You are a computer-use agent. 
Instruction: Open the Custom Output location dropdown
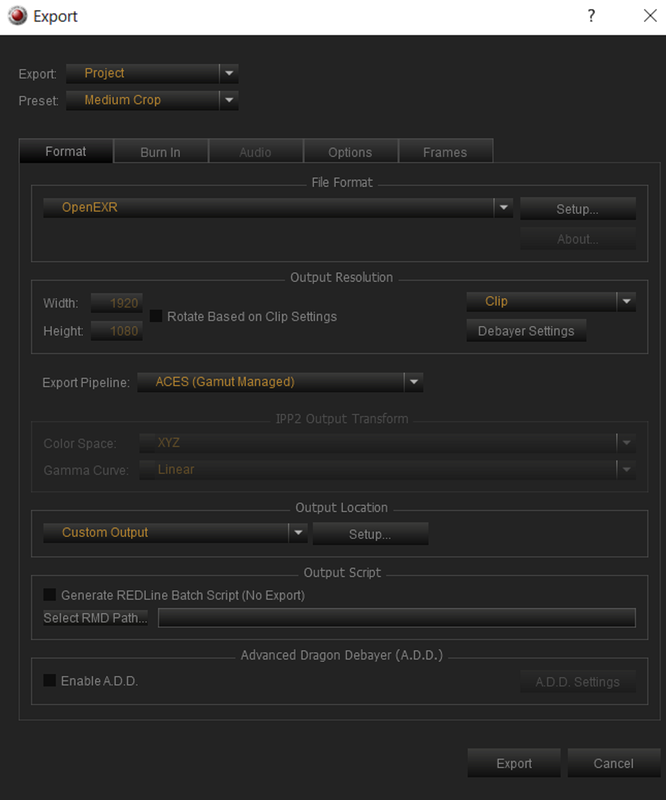(x=175, y=533)
